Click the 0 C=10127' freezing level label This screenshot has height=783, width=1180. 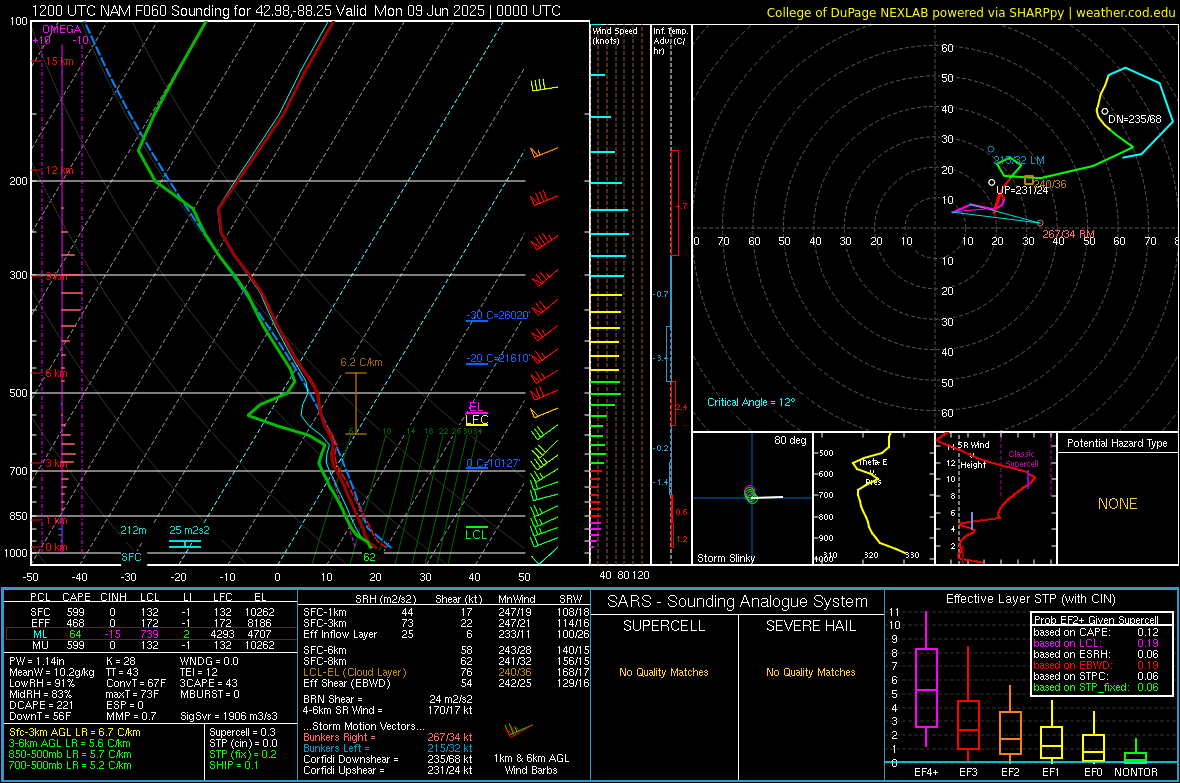[493, 463]
